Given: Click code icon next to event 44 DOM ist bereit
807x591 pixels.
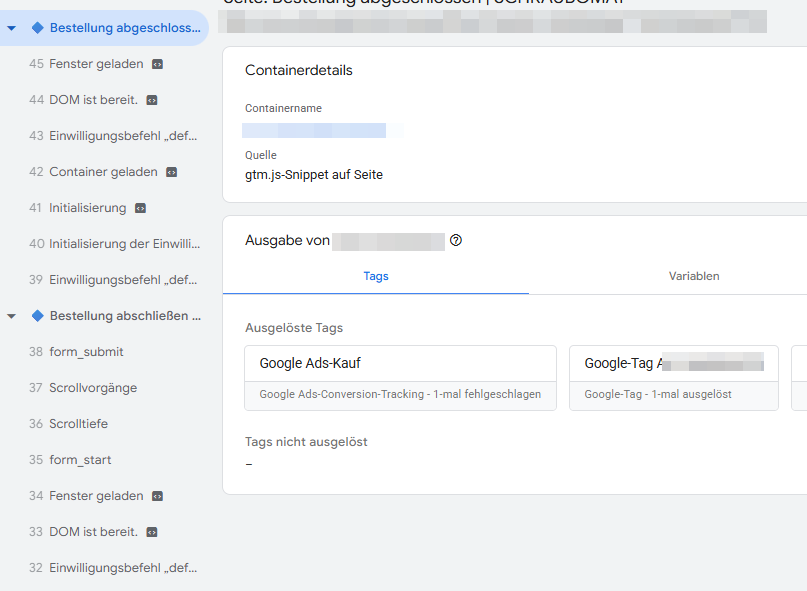Looking at the screenshot, I should pos(151,100).
